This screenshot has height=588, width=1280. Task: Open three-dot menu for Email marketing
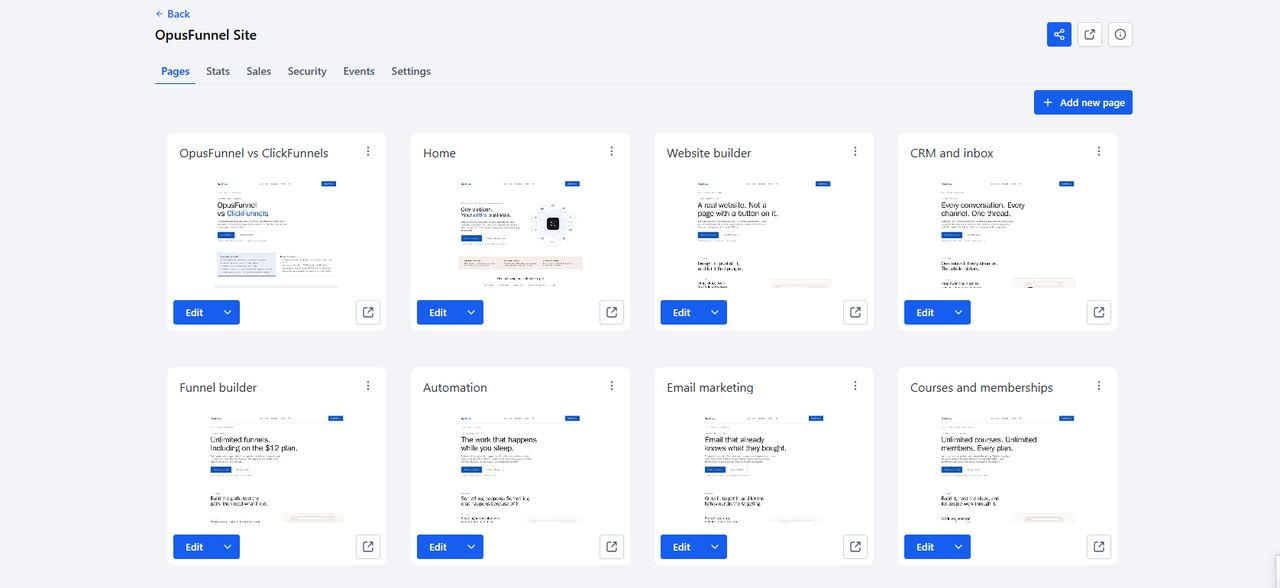pyautogui.click(x=855, y=386)
